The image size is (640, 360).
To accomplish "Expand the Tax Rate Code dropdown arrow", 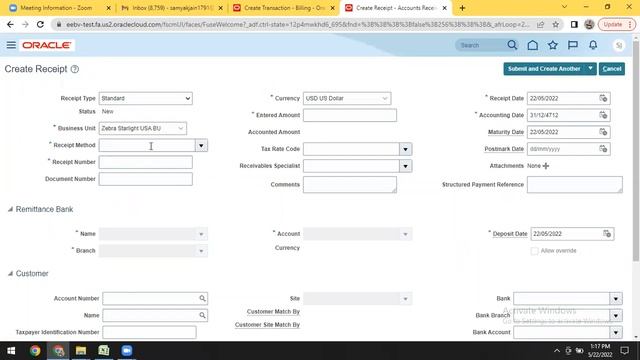I will (x=405, y=149).
